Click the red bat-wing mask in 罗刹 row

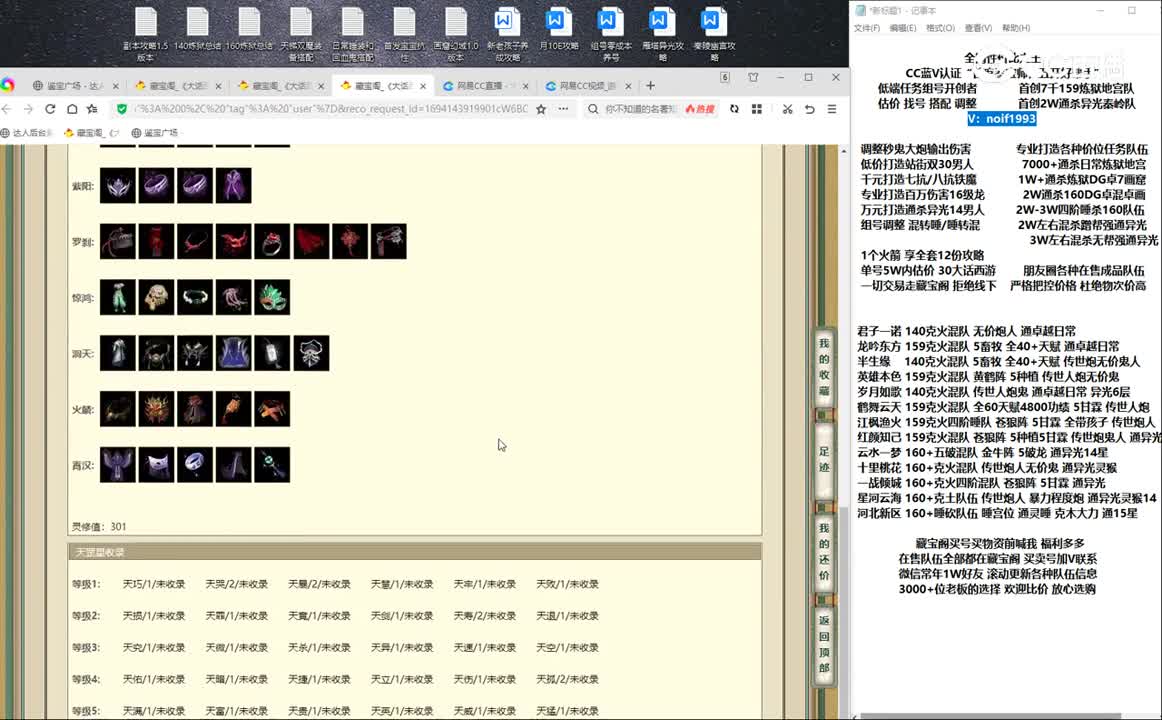(233, 241)
